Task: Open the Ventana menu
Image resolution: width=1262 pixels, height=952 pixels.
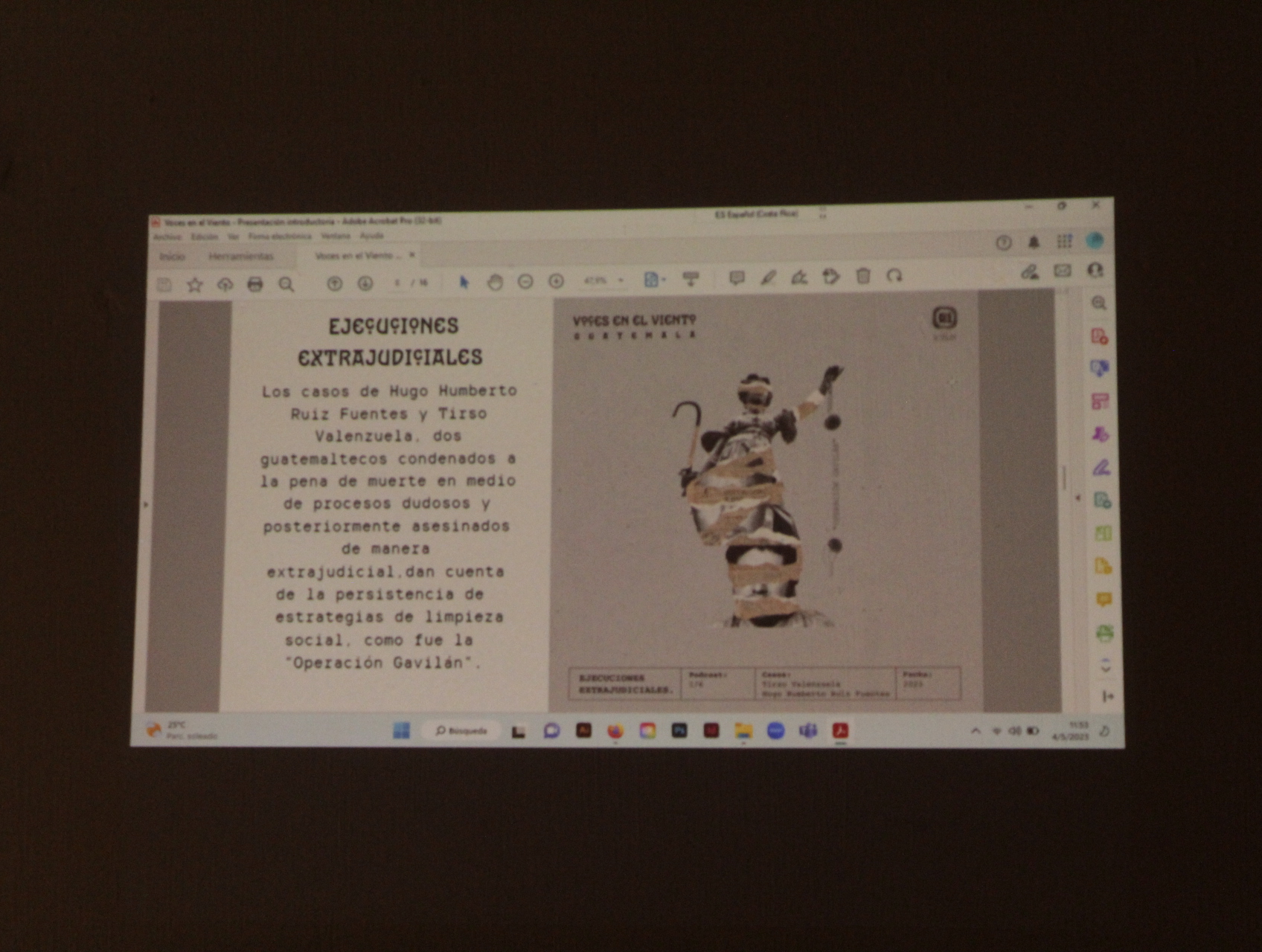Action: (x=336, y=236)
